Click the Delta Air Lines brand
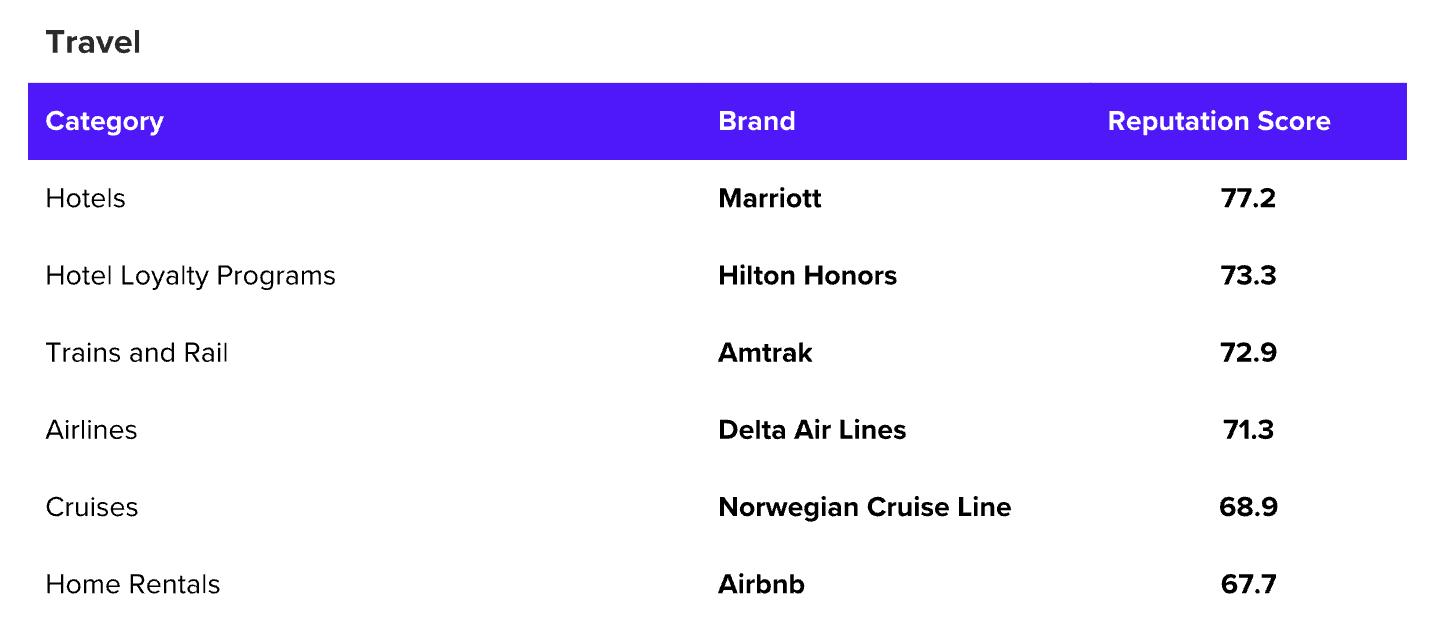The width and height of the screenshot is (1434, 638). tap(811, 430)
